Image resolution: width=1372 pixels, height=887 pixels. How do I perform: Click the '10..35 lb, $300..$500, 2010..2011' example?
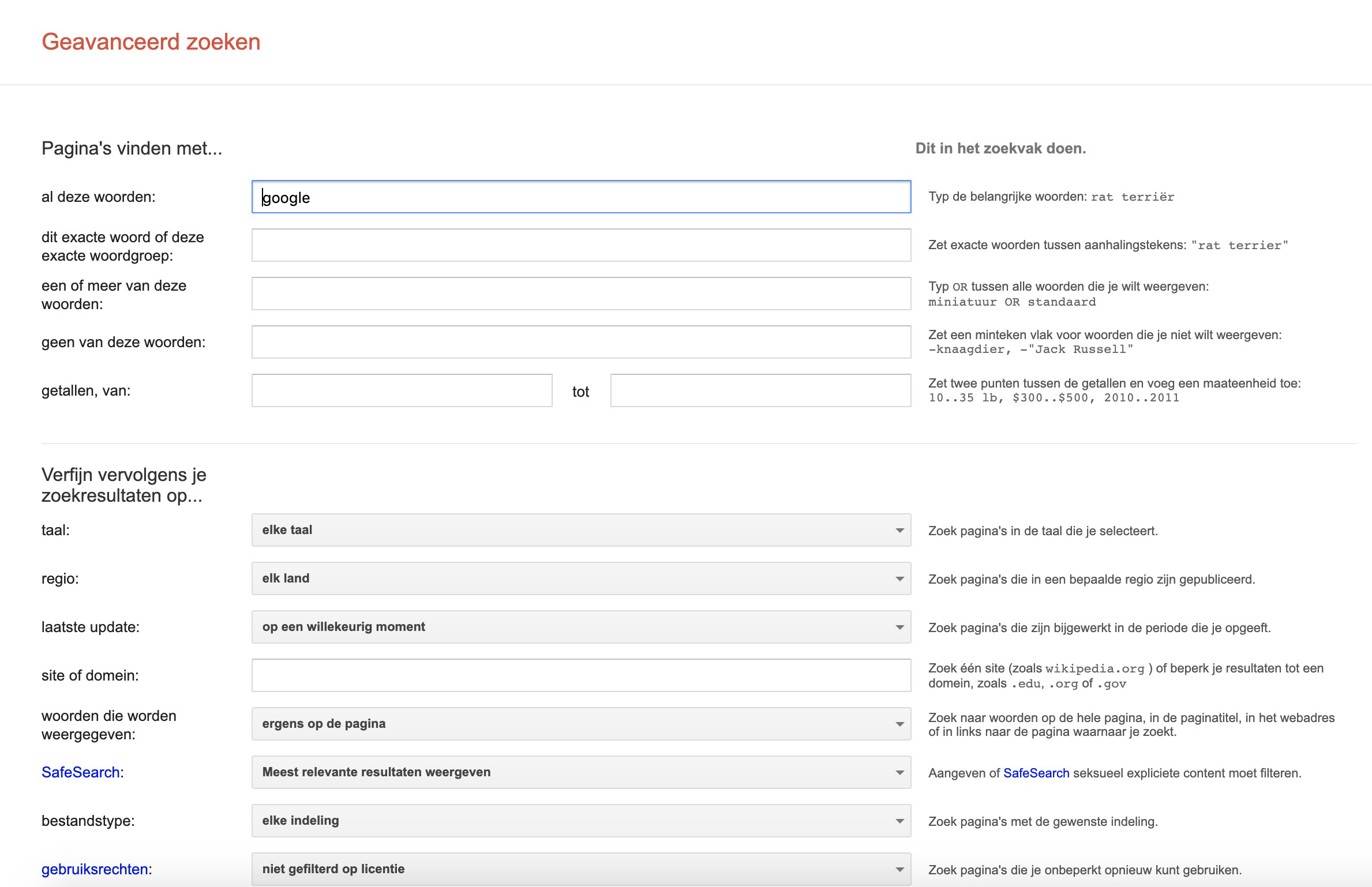pos(1054,397)
